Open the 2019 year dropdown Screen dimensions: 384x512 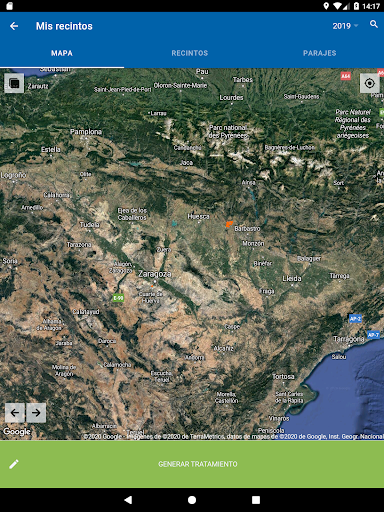pos(345,26)
